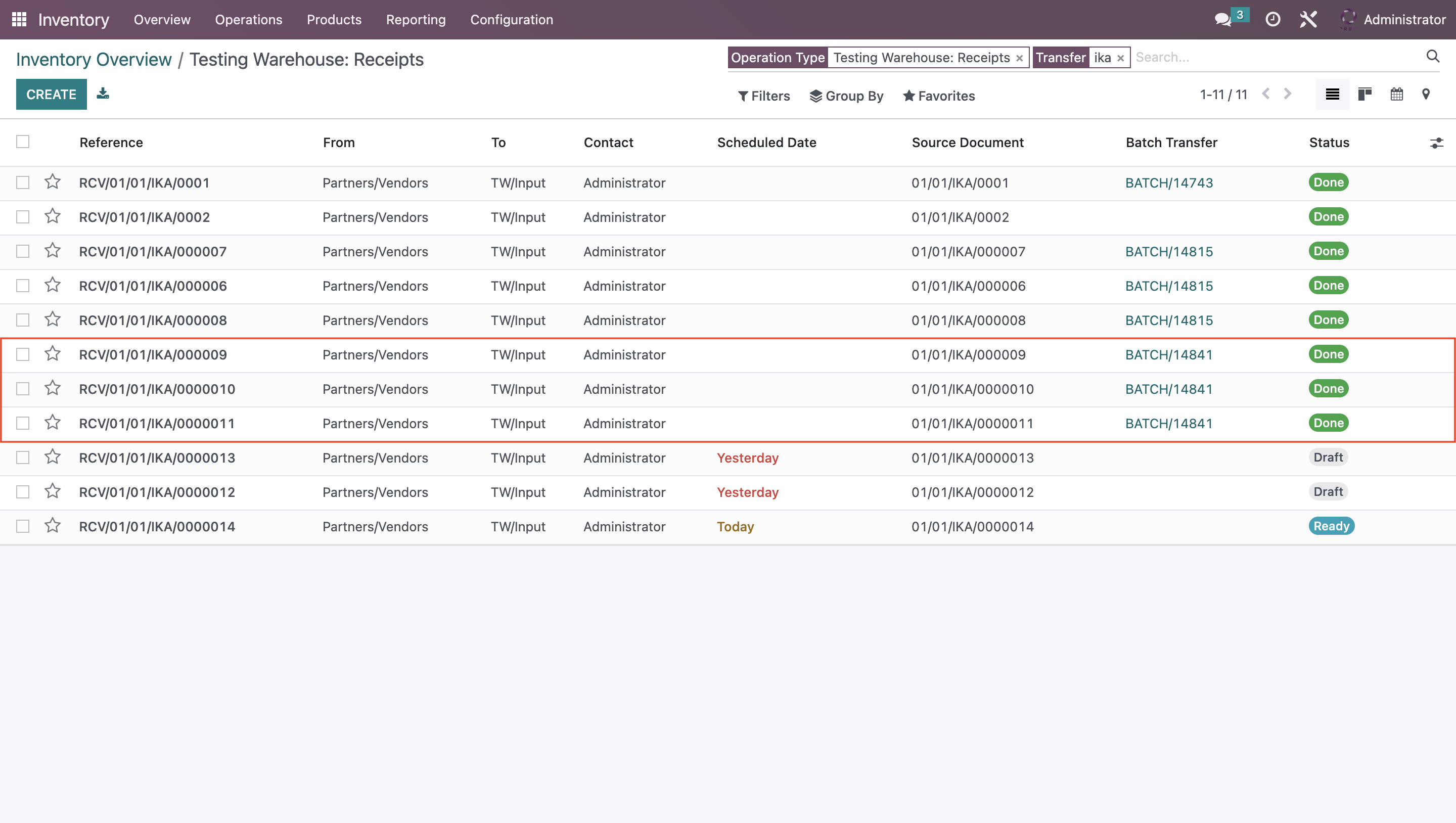
Task: Star the RCV/01/01/IKA/0001 receipt
Action: (x=53, y=182)
